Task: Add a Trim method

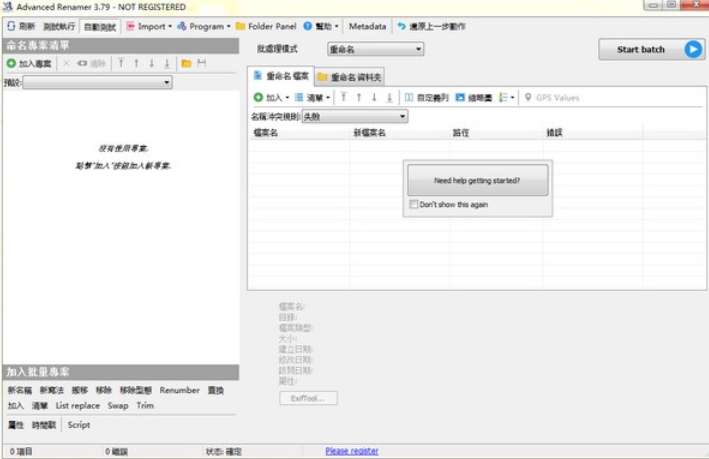Action: click(x=145, y=406)
